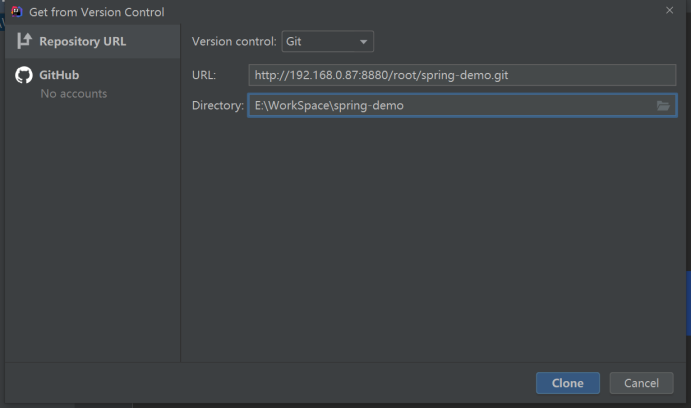692x408 pixels.
Task: Click the 'Directory:' label
Action: [x=218, y=106]
